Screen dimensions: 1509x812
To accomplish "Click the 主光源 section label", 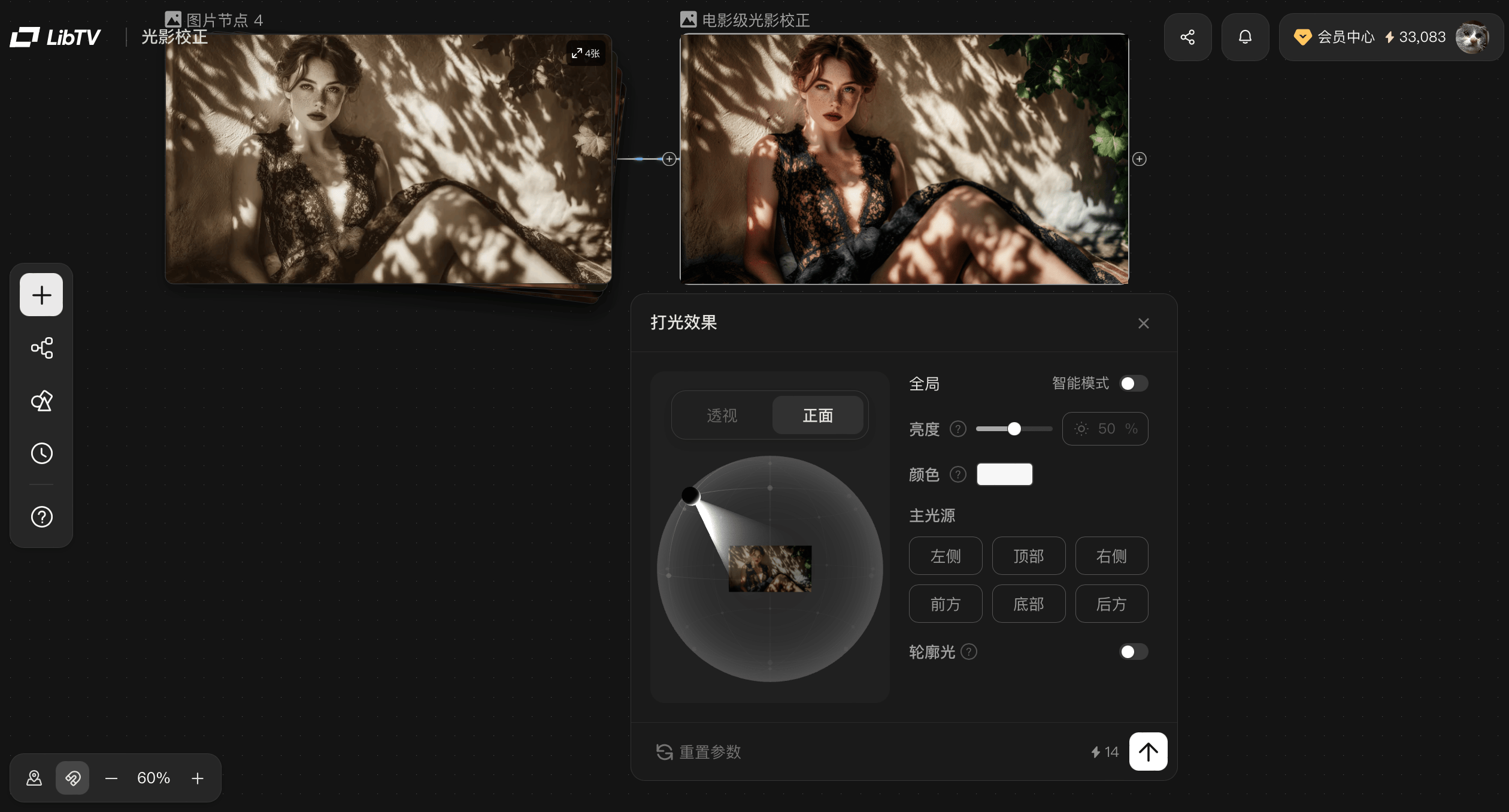I will [x=932, y=516].
